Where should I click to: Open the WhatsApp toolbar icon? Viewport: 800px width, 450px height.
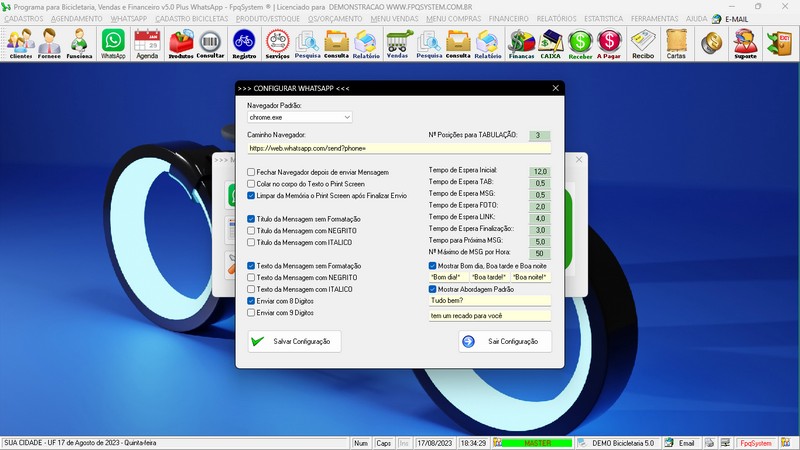tap(113, 43)
